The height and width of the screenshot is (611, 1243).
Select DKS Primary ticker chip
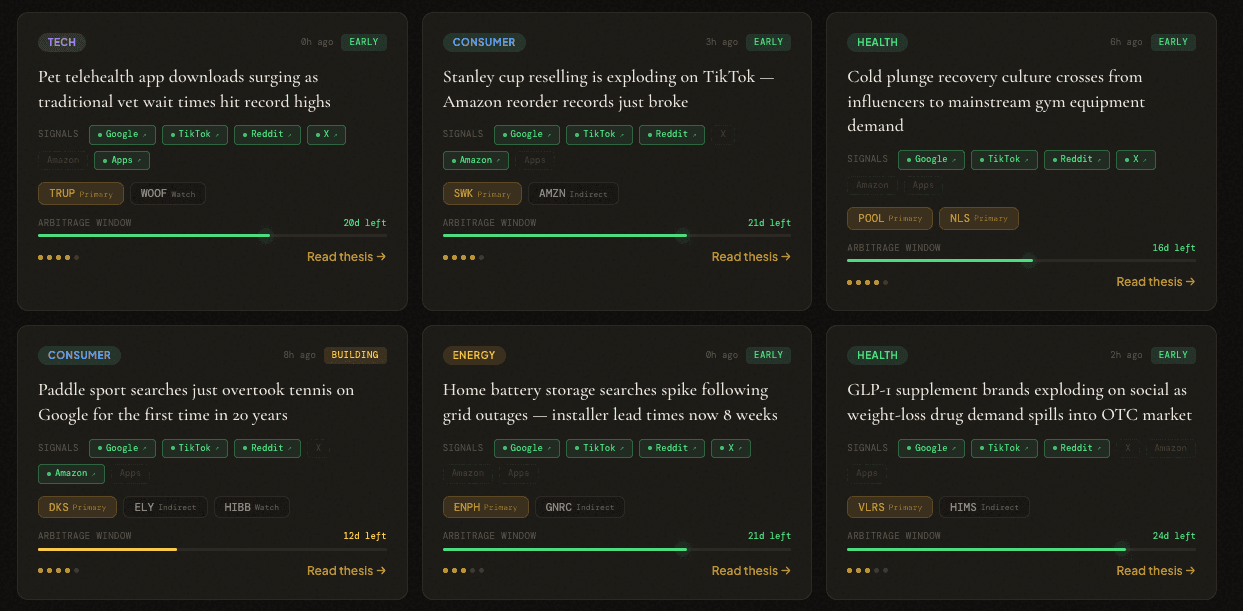(x=77, y=507)
